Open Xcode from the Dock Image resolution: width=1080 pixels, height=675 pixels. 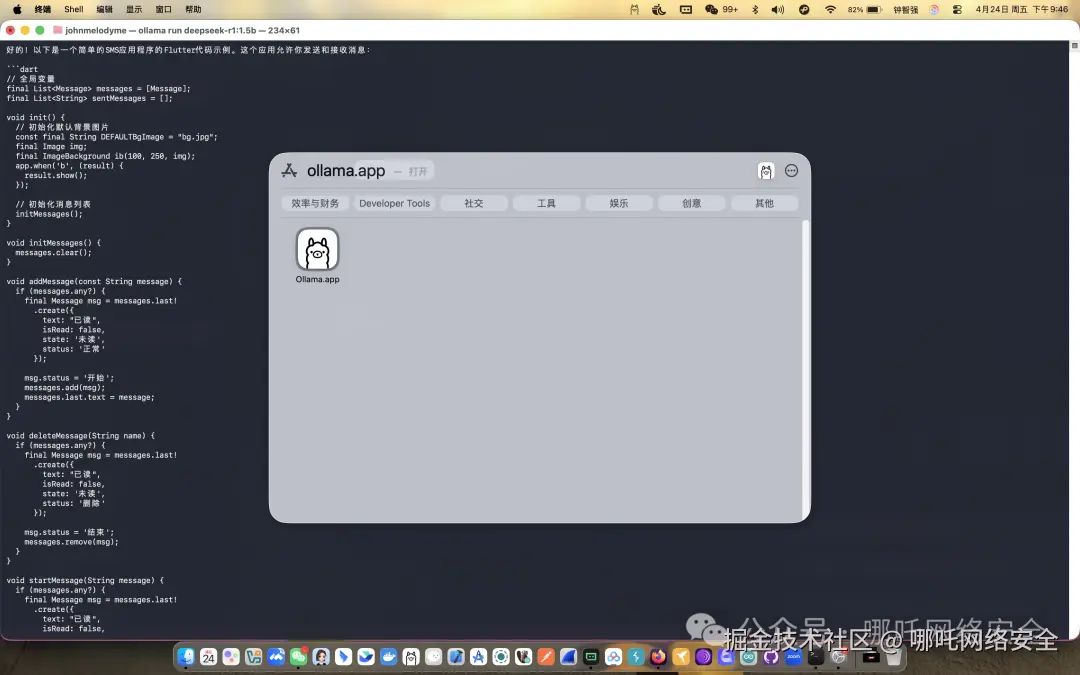click(456, 657)
